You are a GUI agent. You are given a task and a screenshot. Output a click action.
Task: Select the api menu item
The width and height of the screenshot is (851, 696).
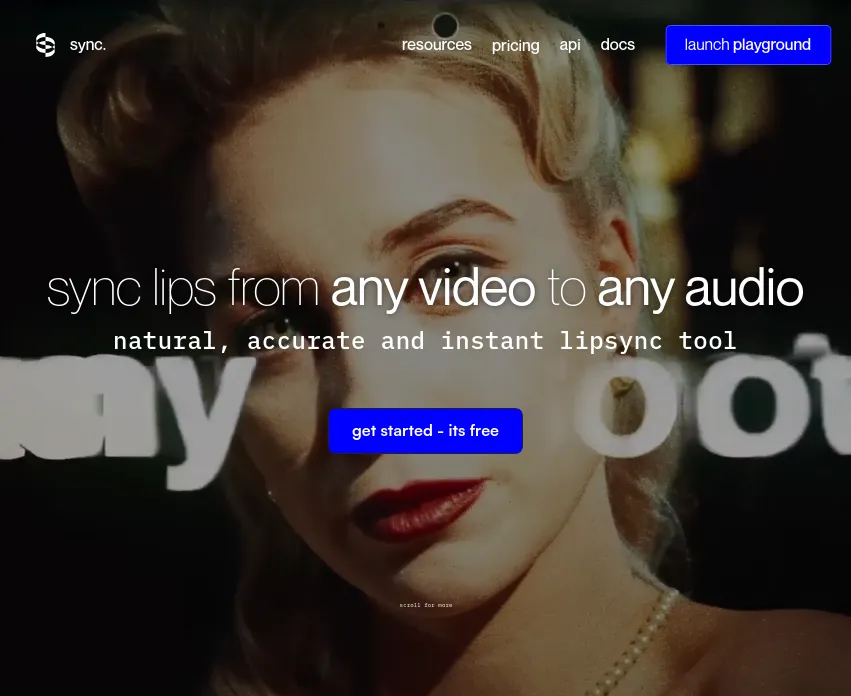[569, 44]
